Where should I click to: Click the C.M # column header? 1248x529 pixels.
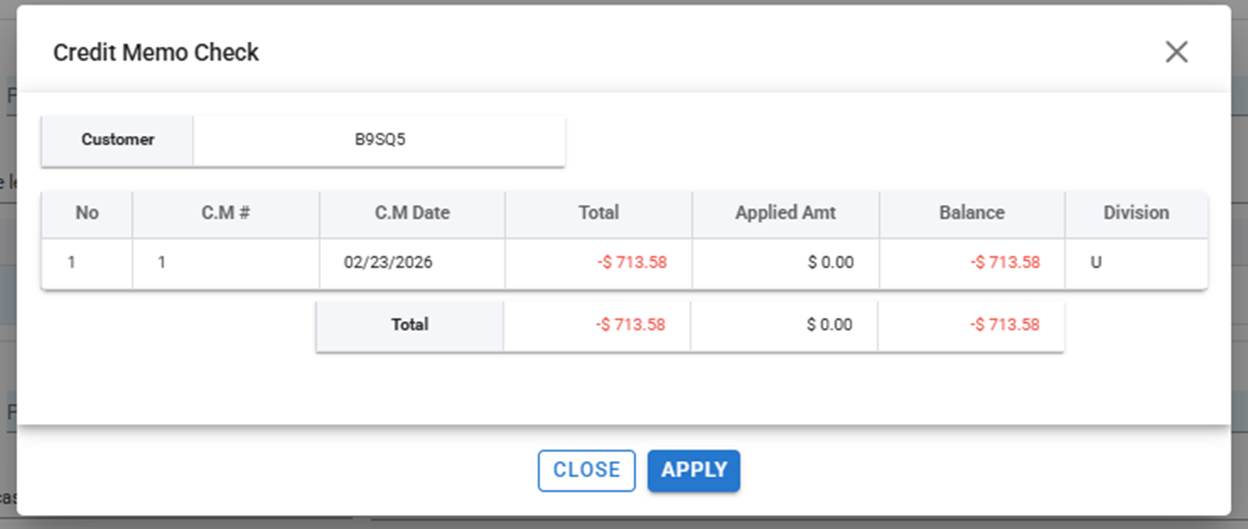click(x=225, y=212)
